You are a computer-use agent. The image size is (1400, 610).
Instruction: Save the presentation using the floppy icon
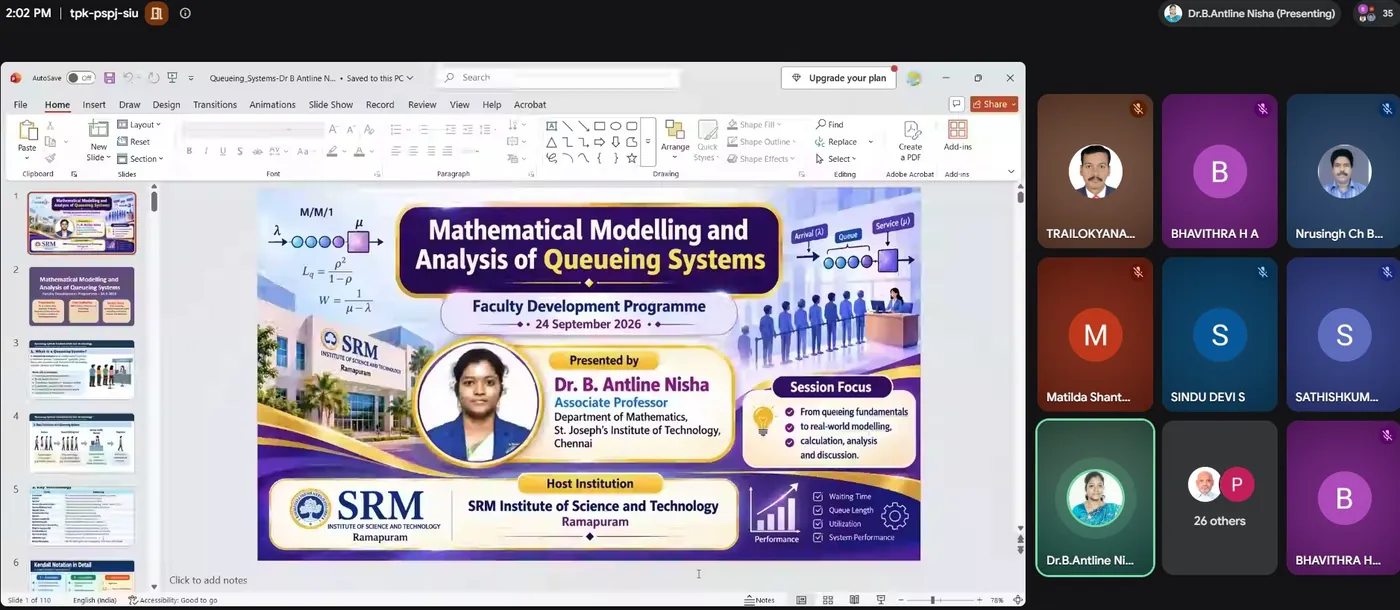pos(109,78)
